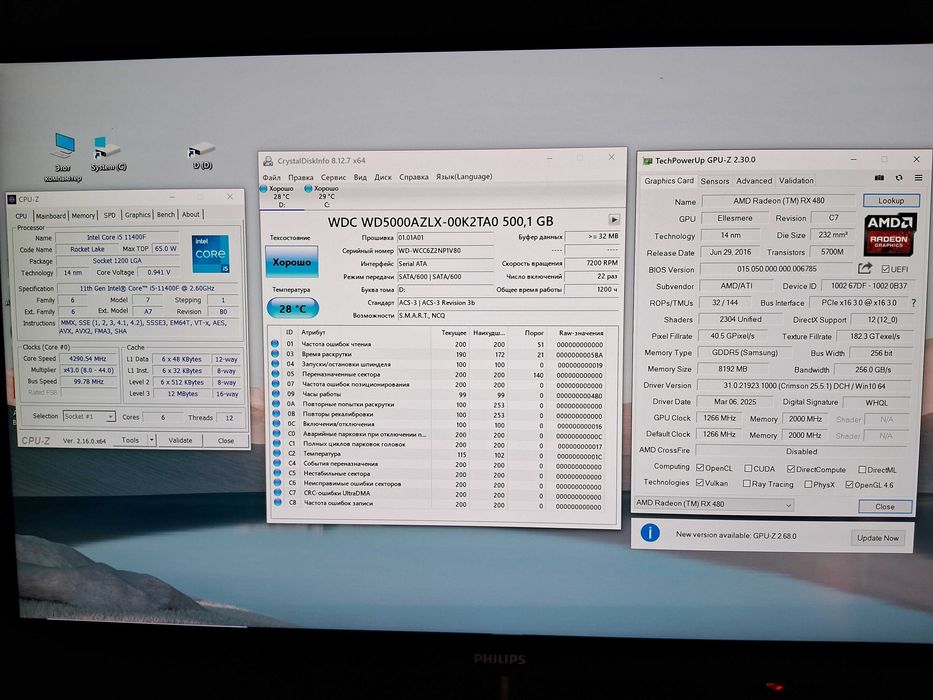
Task: Click the GPU-Z title bar app icon
Action: pyautogui.click(x=647, y=161)
